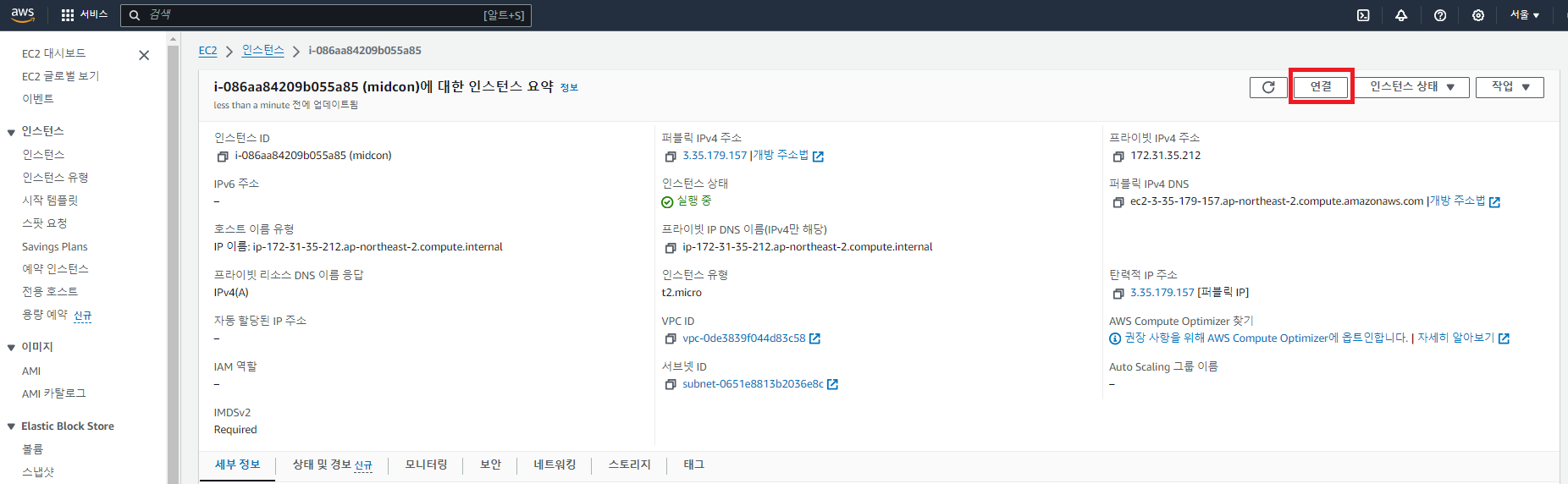Open 전용 호스트 in sidebar

(50, 292)
